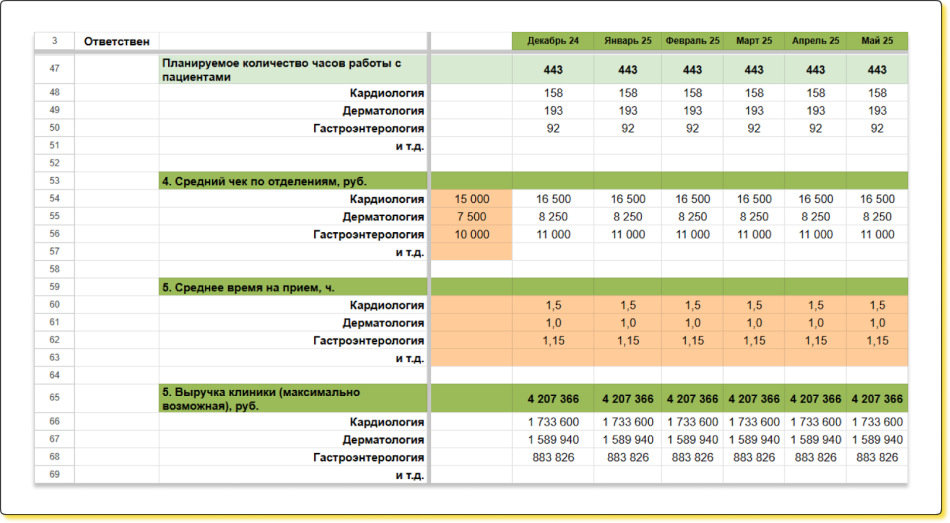Click the "и т.д." label in row 51
This screenshot has height=523, width=950.
[x=410, y=146]
